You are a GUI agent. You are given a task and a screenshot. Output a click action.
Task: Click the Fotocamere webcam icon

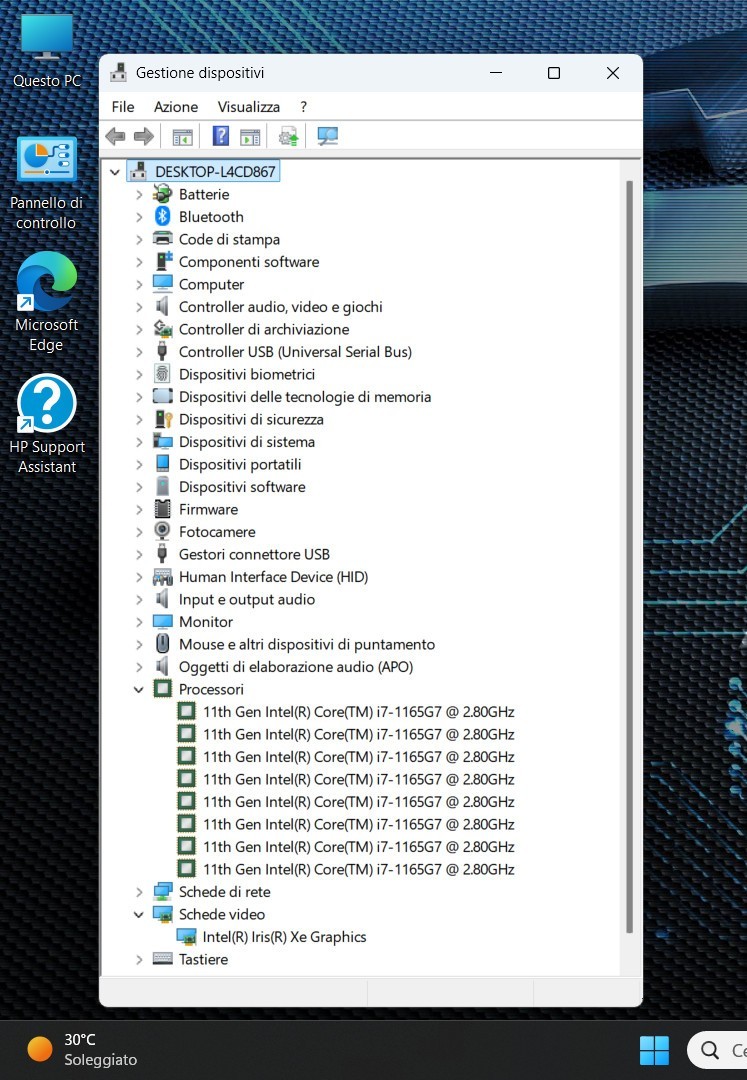pos(162,531)
